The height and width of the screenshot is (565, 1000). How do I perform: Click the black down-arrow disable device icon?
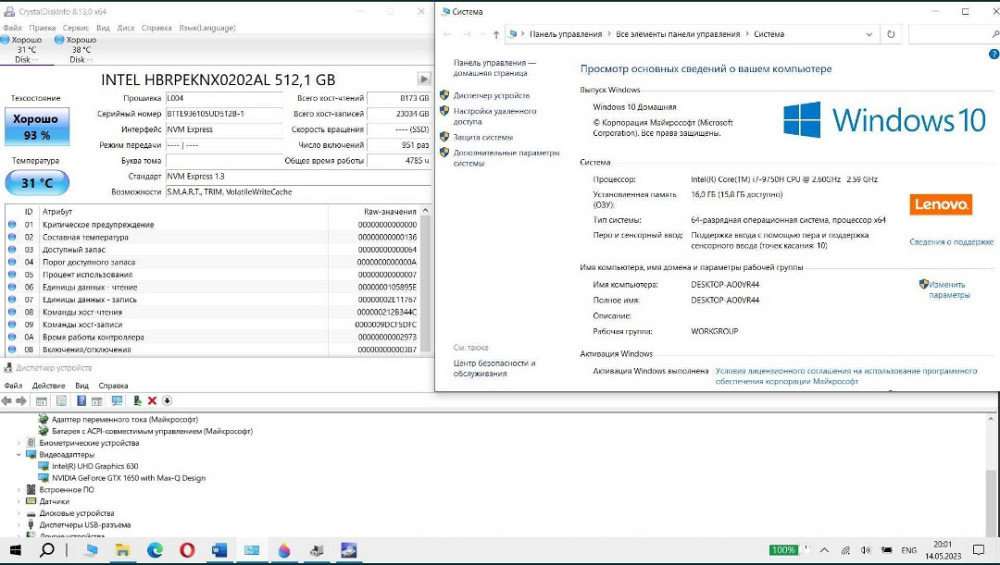point(167,400)
